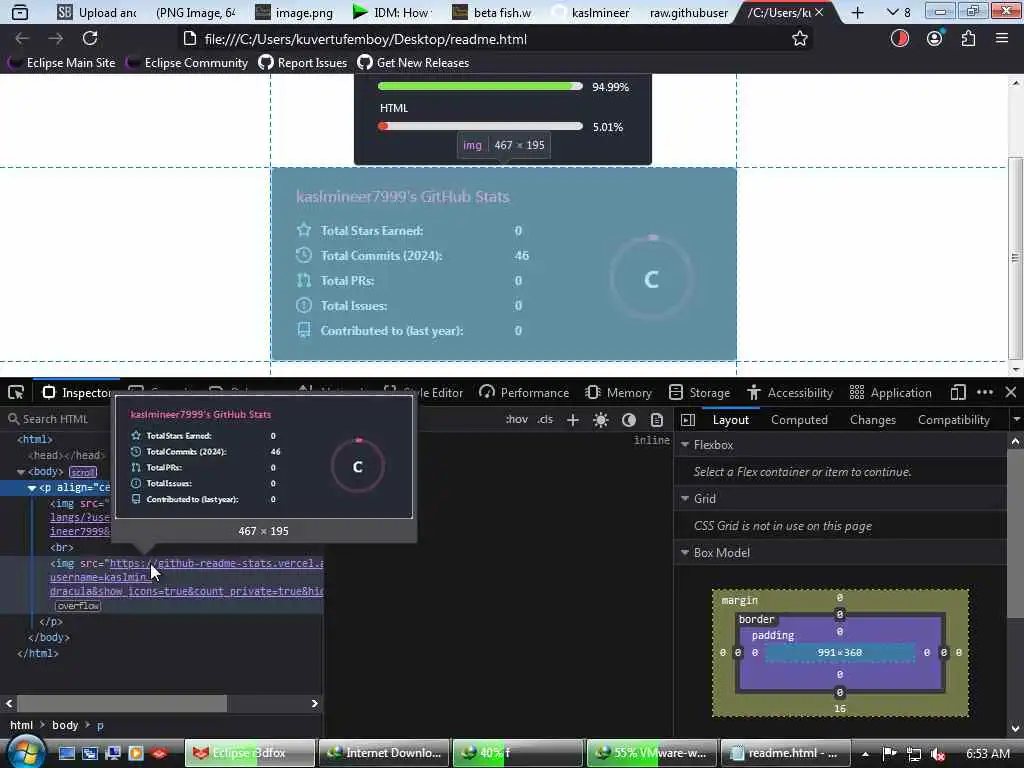The height and width of the screenshot is (768, 1024).
Task: Open Get New Releases bookmark
Action: 413,63
